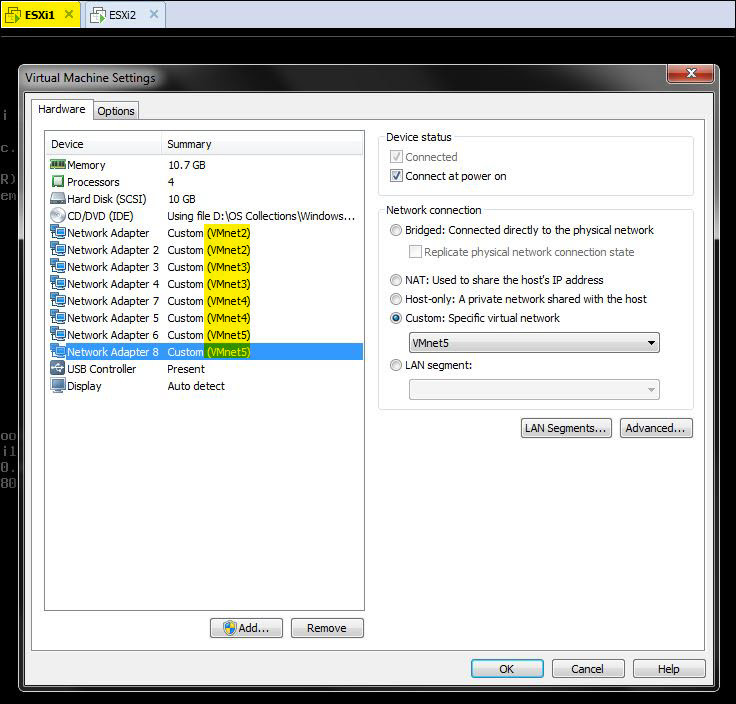Select Network Adapter 6 Custom (VMnet5) summary

click(209, 335)
